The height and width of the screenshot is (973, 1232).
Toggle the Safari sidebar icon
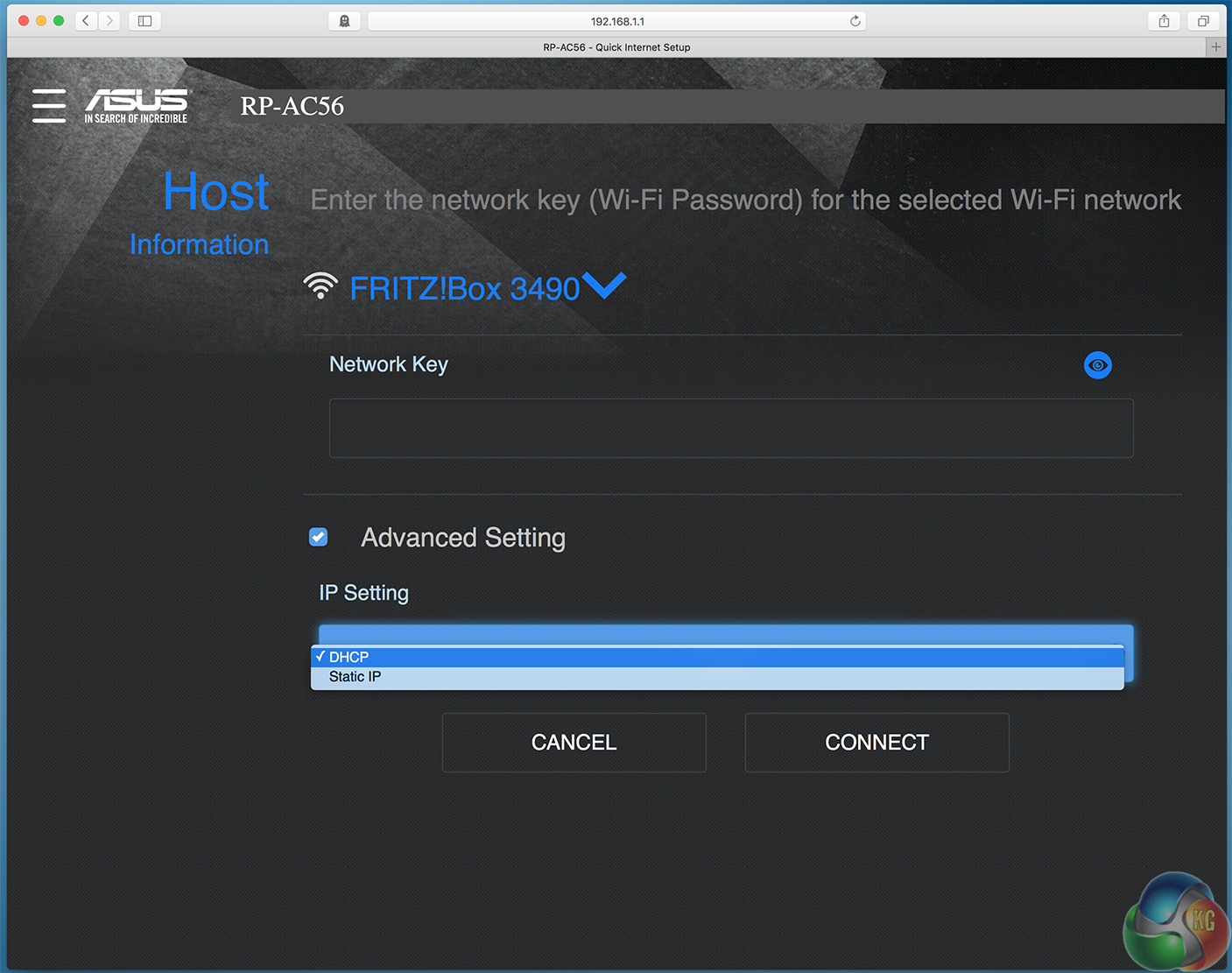[x=145, y=21]
